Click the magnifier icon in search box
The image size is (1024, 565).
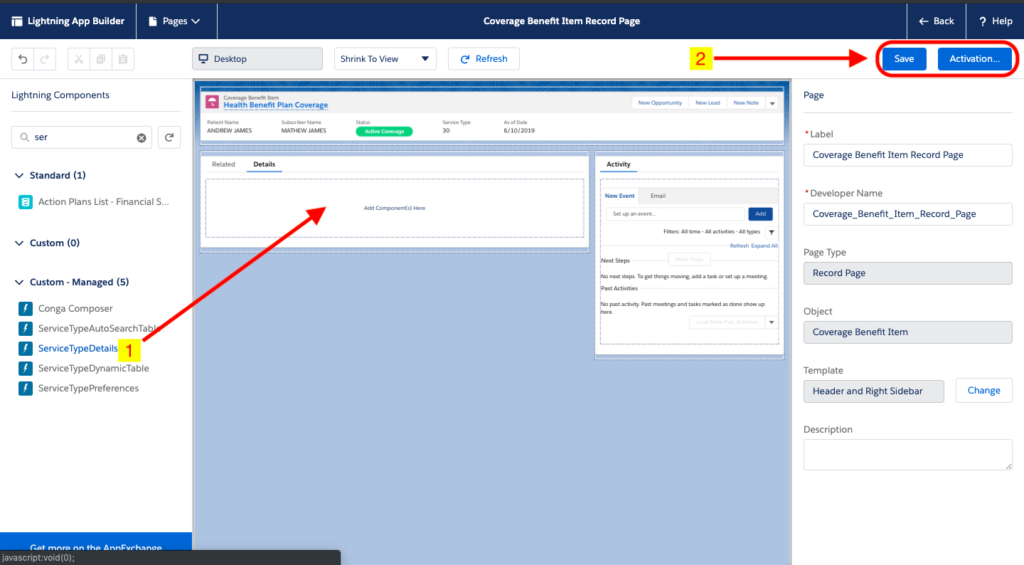[x=24, y=137]
